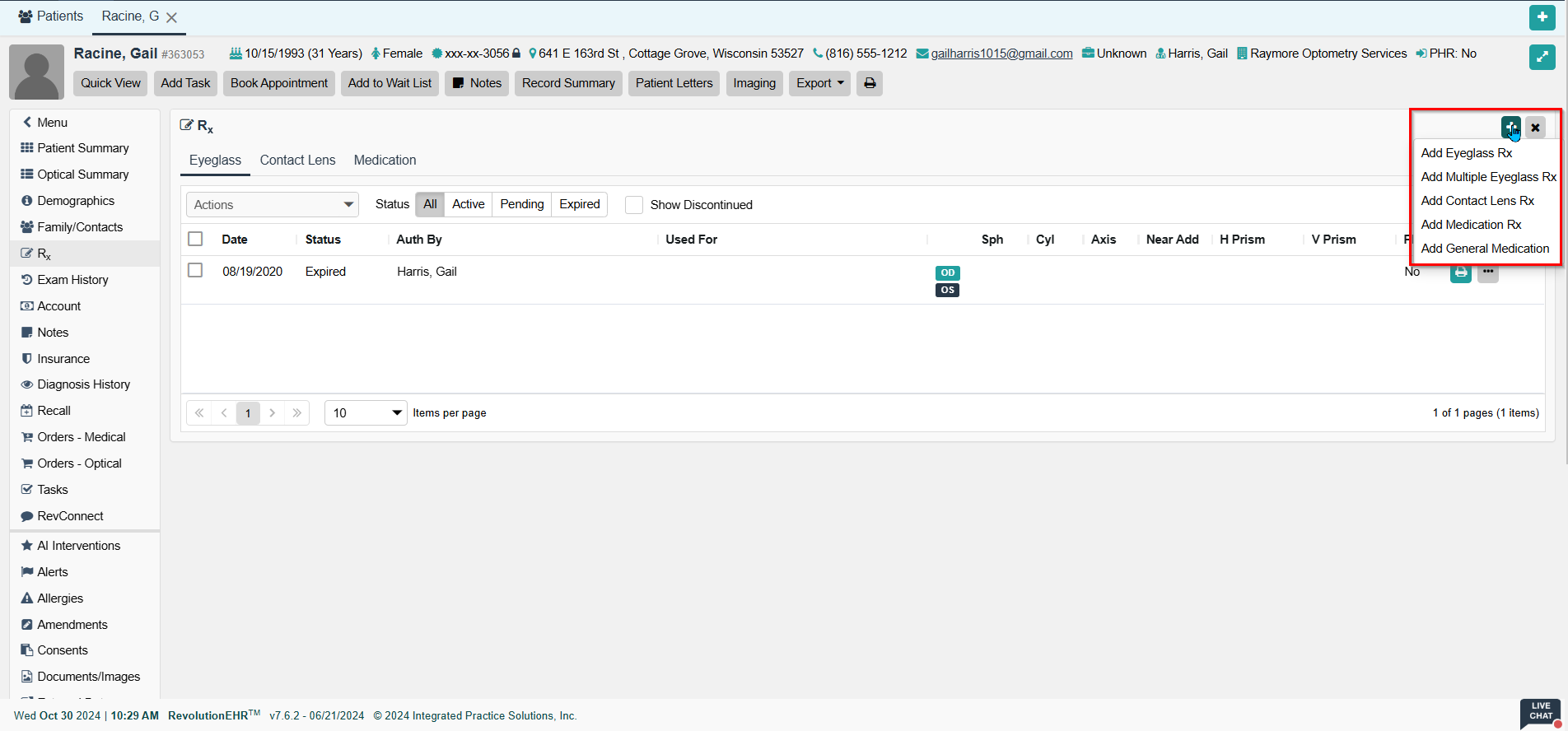Check the select-all header checkbox
Viewport: 1568px width, 731px height.
195,239
